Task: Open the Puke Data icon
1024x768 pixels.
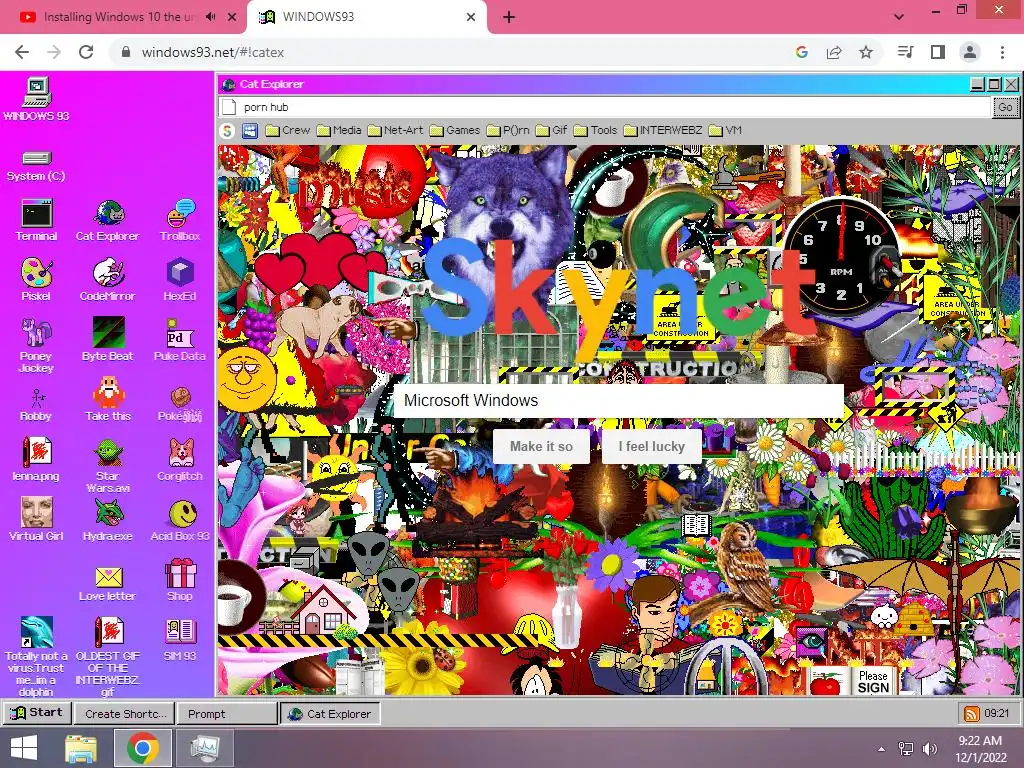Action: pyautogui.click(x=180, y=340)
